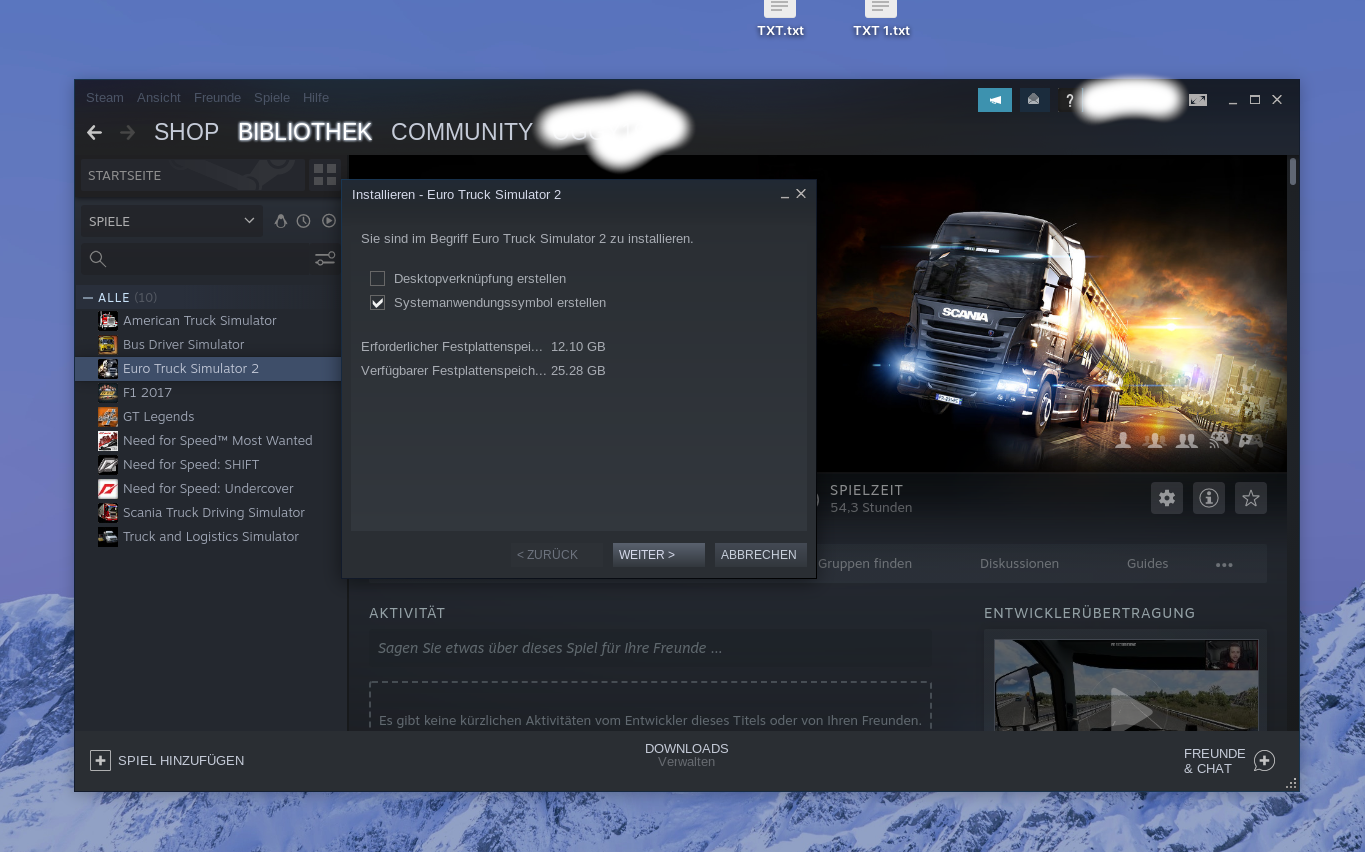Open the Diskussionen link
The width and height of the screenshot is (1365, 852).
click(x=1019, y=564)
